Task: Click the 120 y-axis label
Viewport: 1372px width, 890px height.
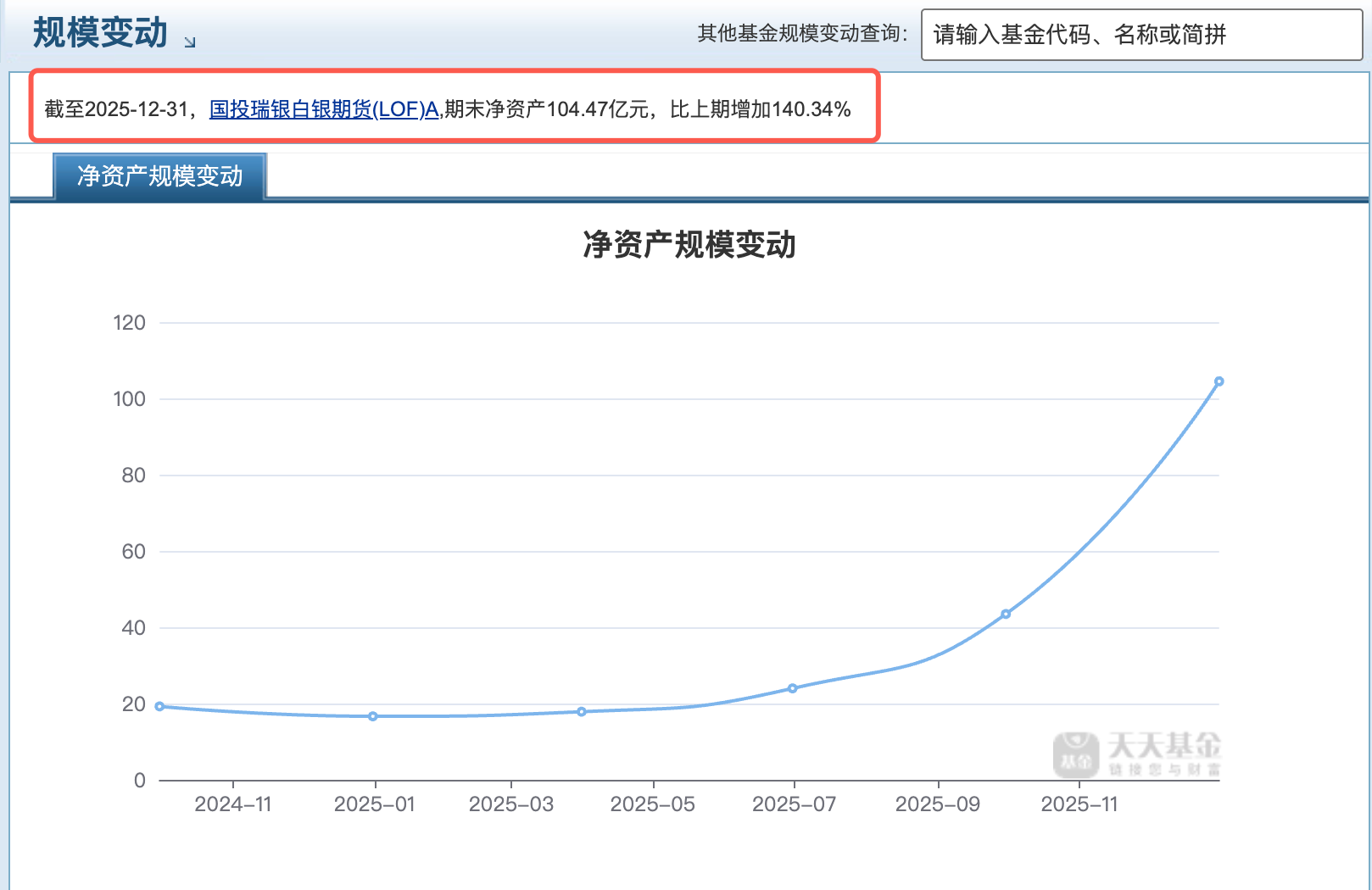Action: (x=130, y=323)
